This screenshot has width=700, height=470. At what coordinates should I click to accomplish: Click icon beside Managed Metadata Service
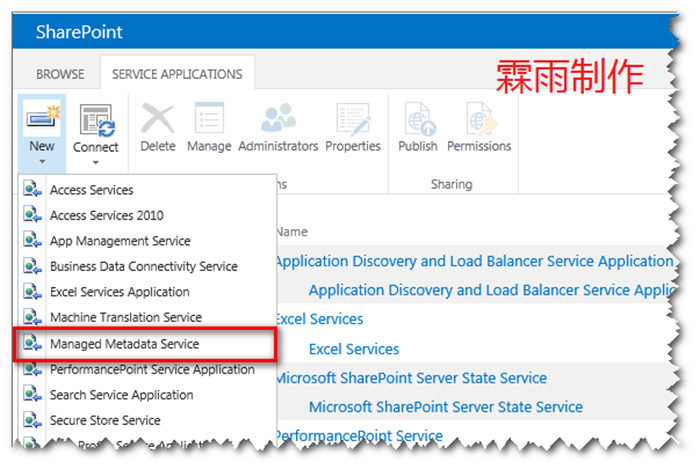tap(32, 343)
